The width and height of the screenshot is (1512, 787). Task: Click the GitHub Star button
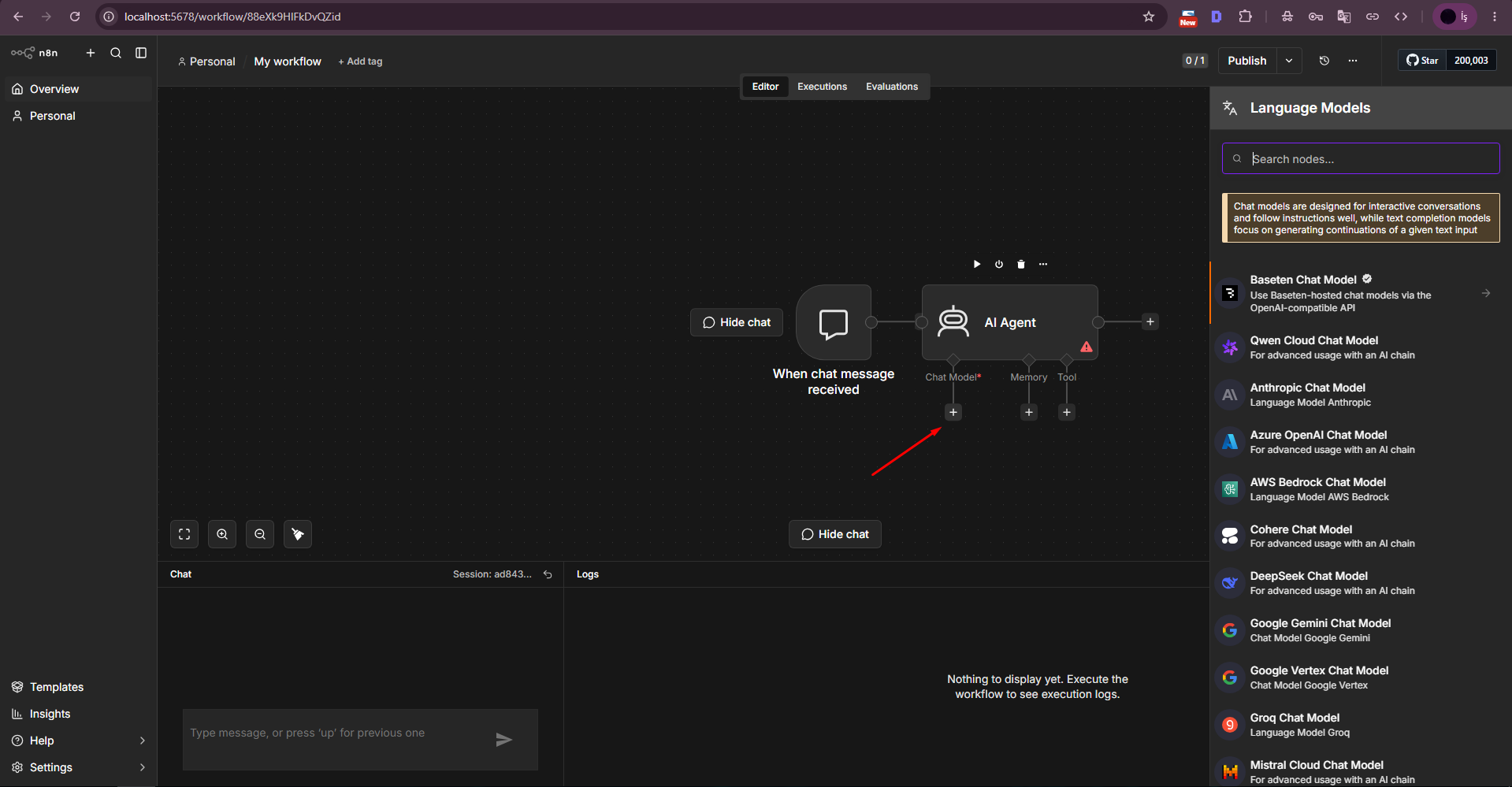pyautogui.click(x=1422, y=61)
